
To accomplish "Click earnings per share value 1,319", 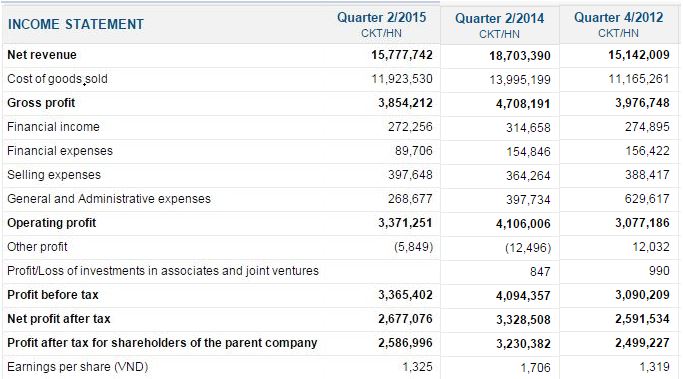I will (654, 367).
